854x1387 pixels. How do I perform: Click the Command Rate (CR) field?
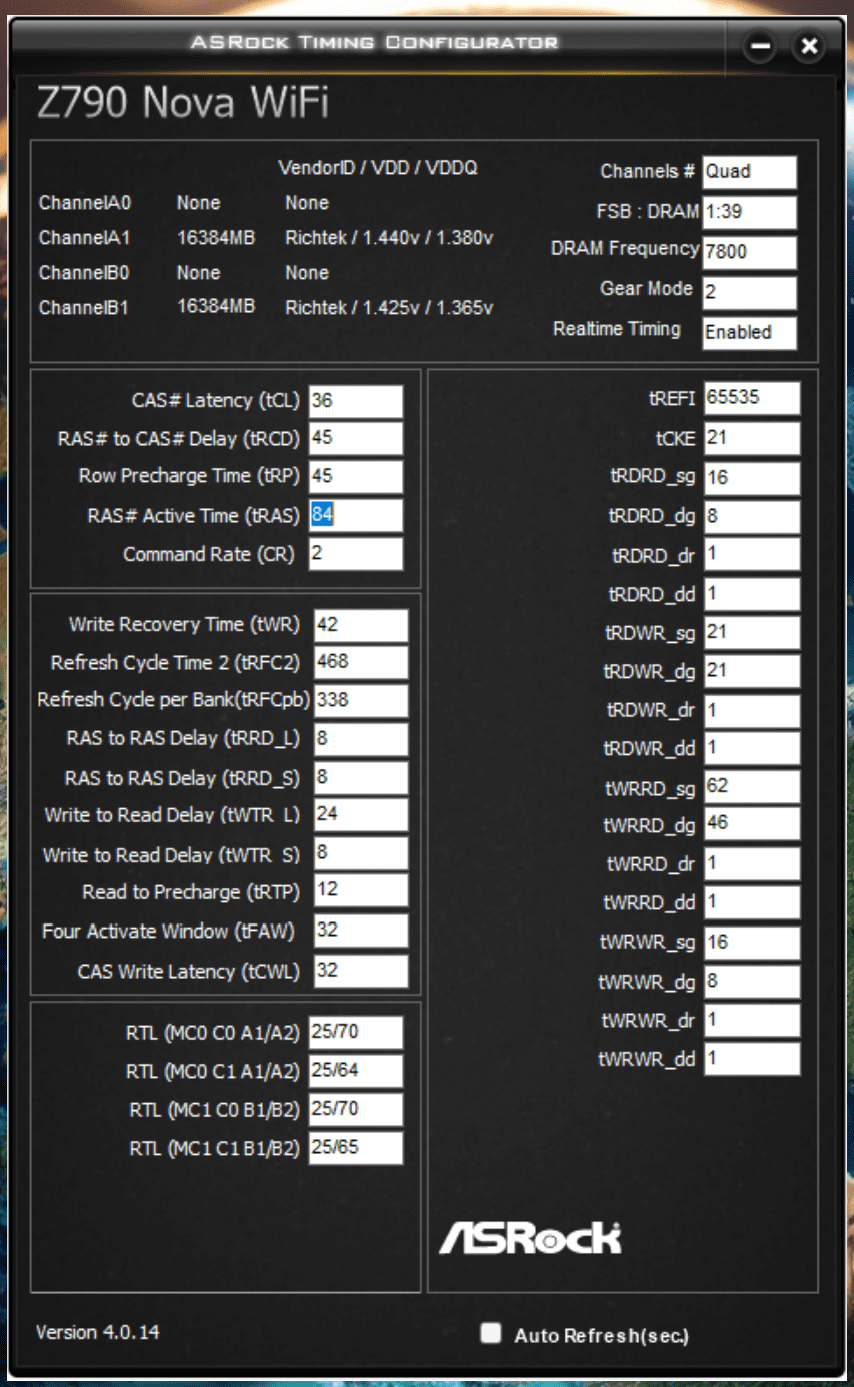point(355,553)
